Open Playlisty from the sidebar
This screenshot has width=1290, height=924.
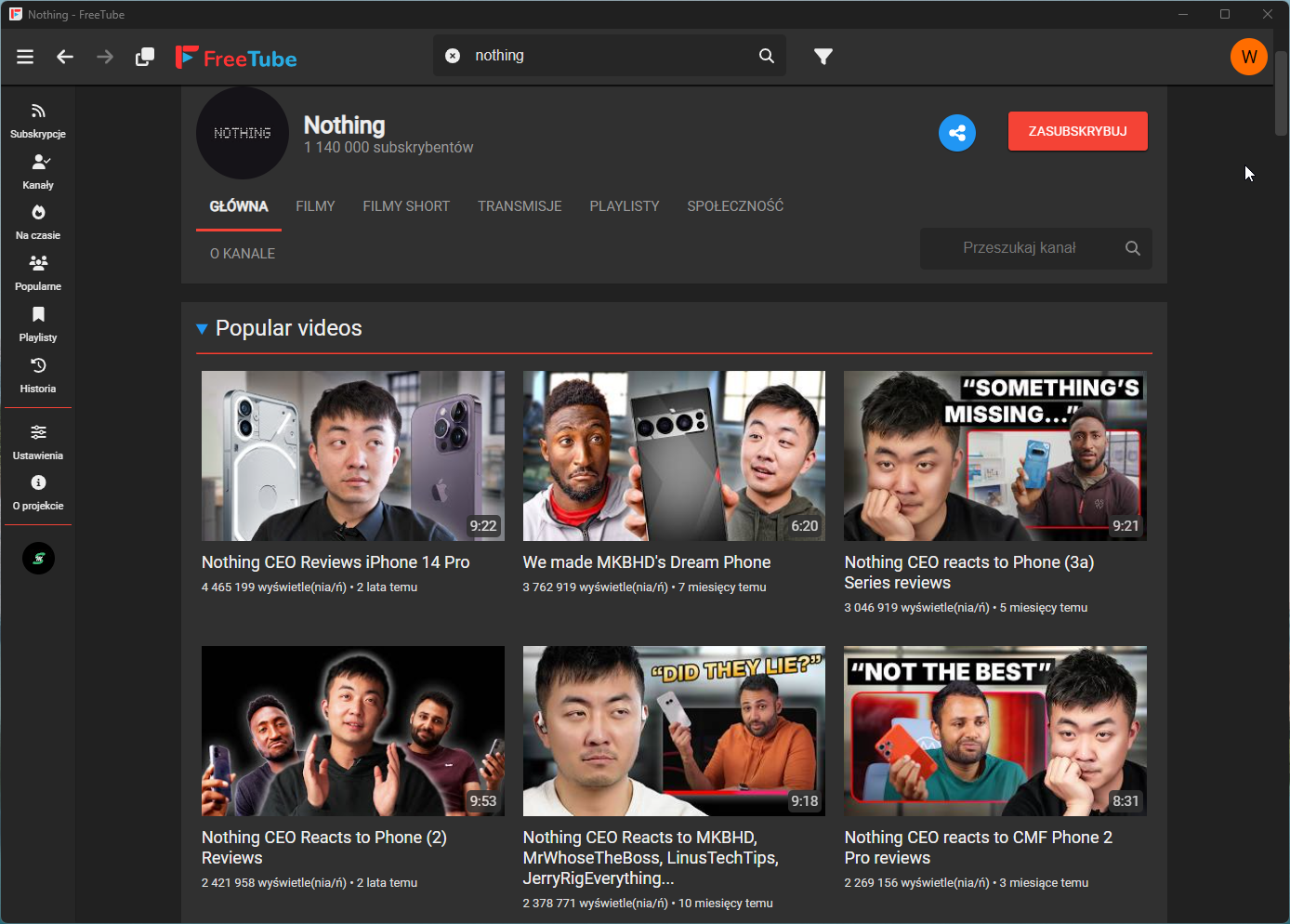click(38, 324)
